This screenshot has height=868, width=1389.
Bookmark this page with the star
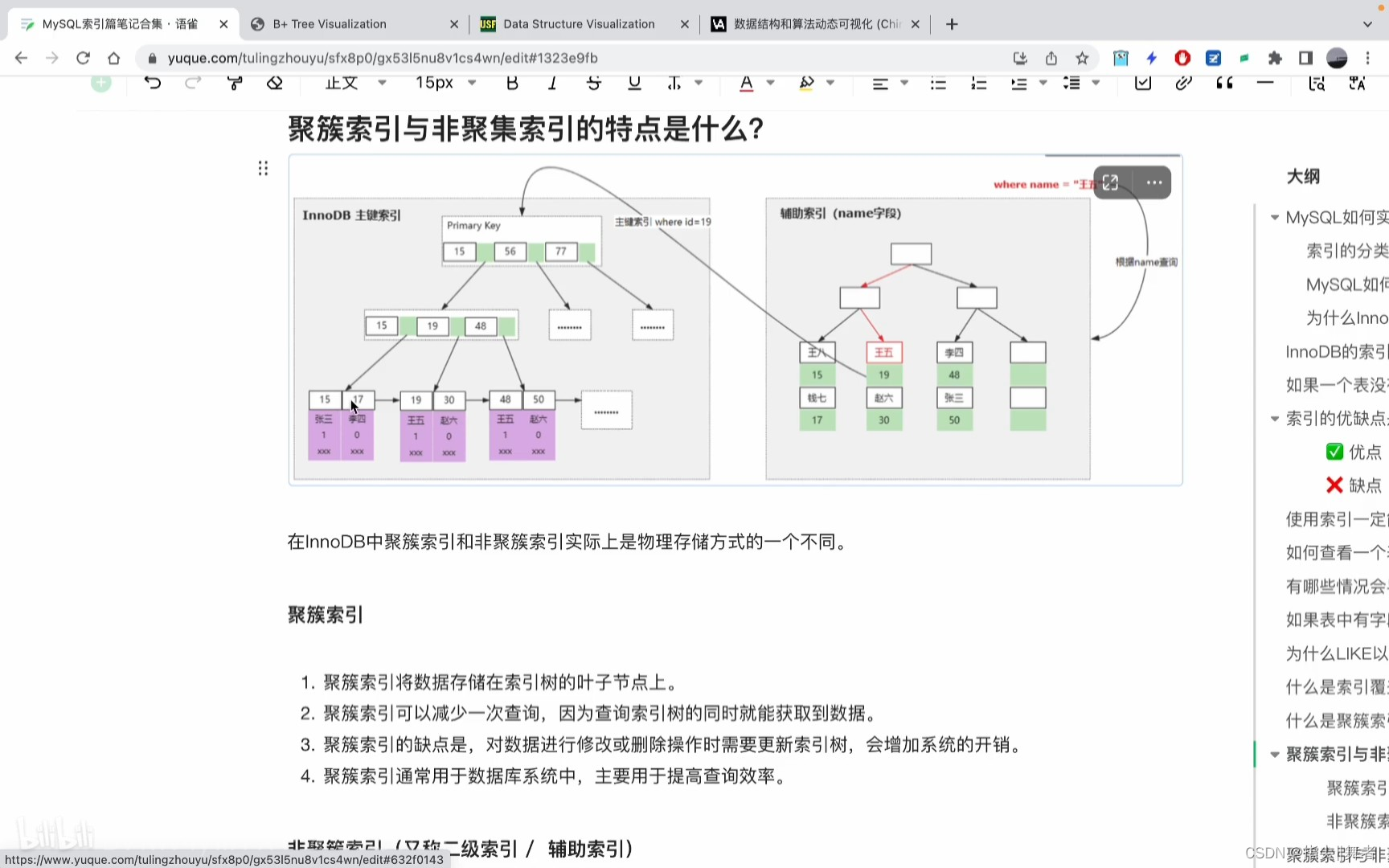pyautogui.click(x=1082, y=58)
